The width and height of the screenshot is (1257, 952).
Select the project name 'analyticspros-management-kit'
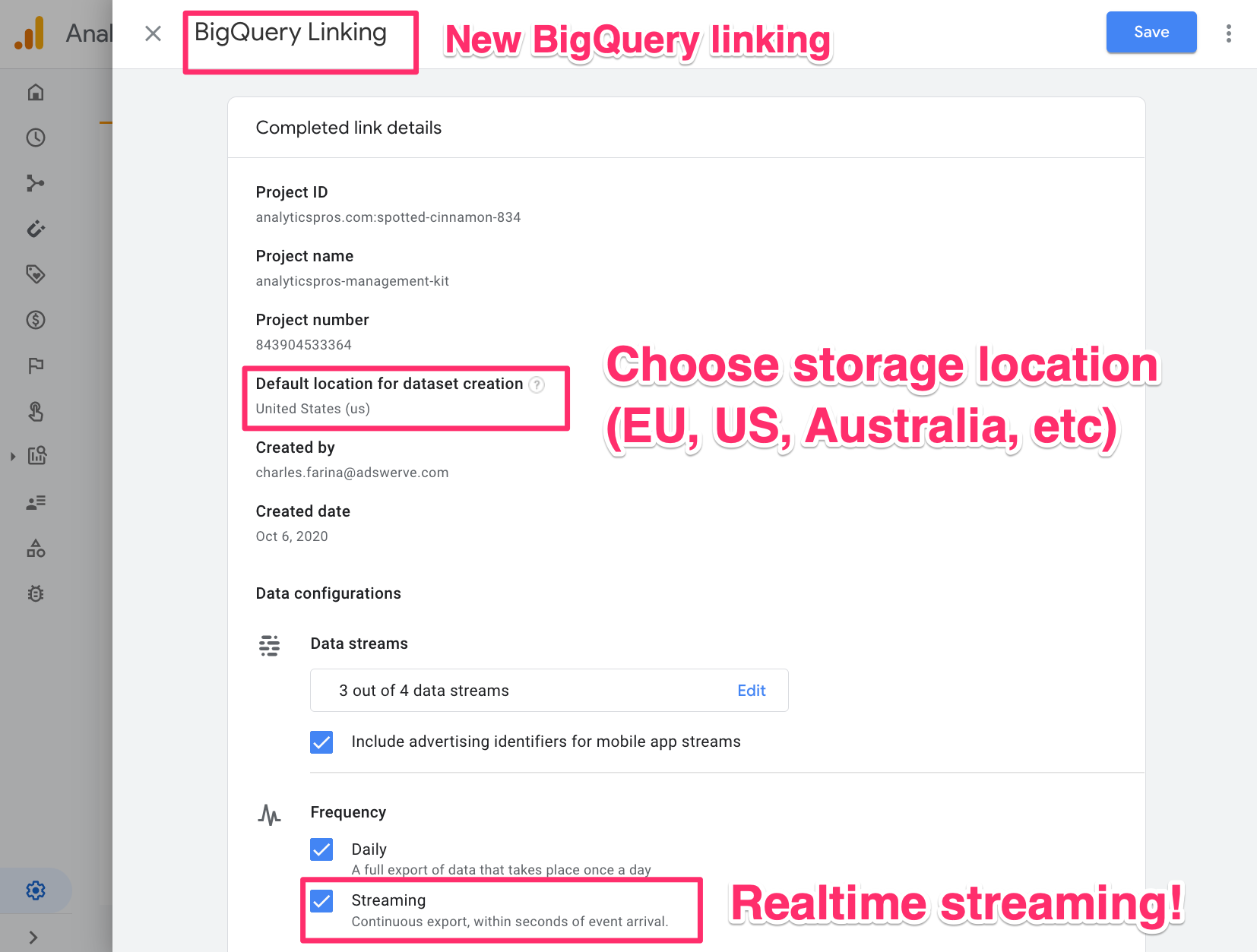353,281
